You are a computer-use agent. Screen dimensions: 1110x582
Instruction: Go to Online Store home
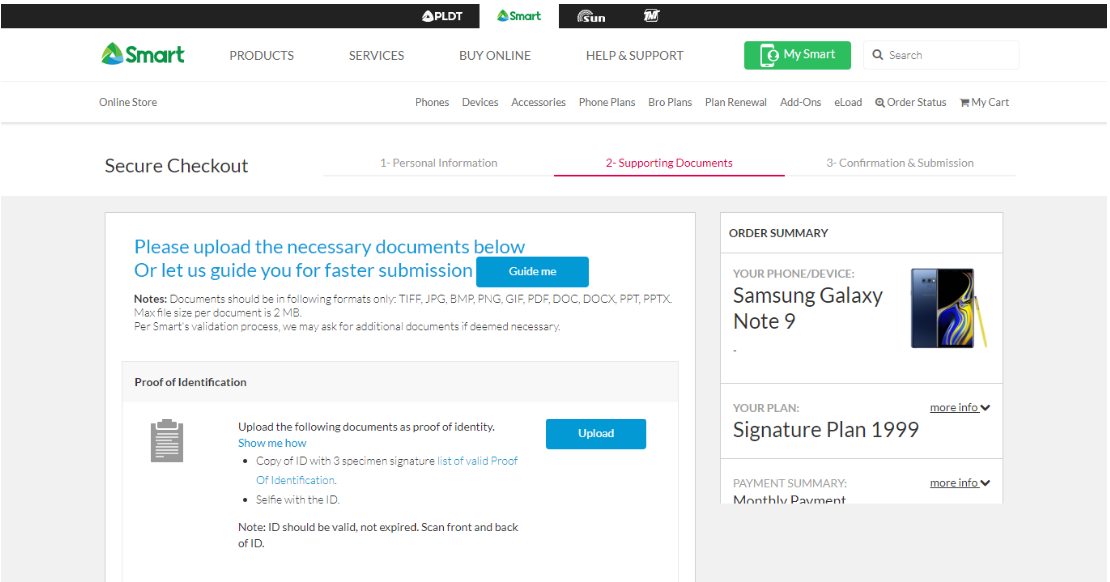coord(128,102)
